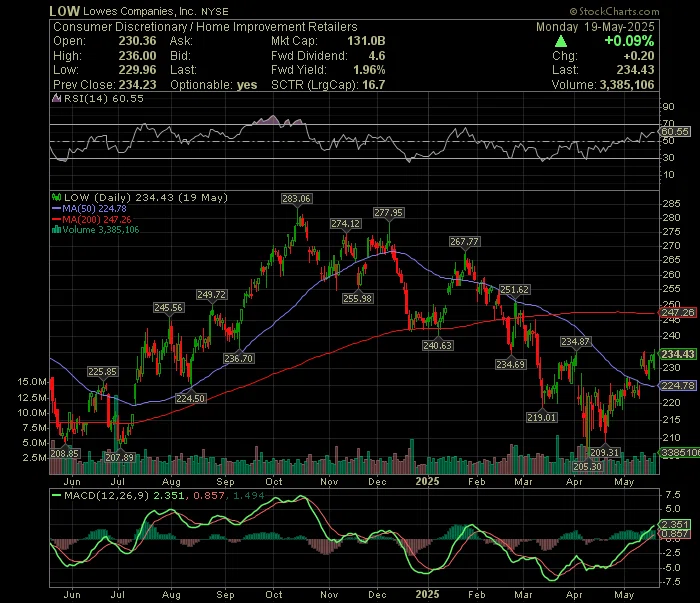The image size is (700, 603).
Task: Click the 236.70 price label
Action: click(238, 358)
